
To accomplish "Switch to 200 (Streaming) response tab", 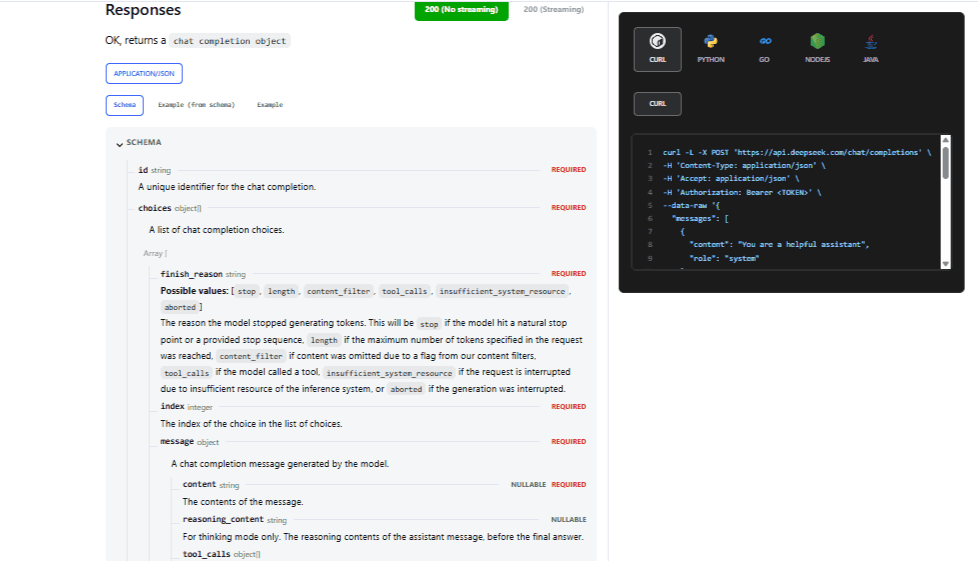I will pos(554,10).
